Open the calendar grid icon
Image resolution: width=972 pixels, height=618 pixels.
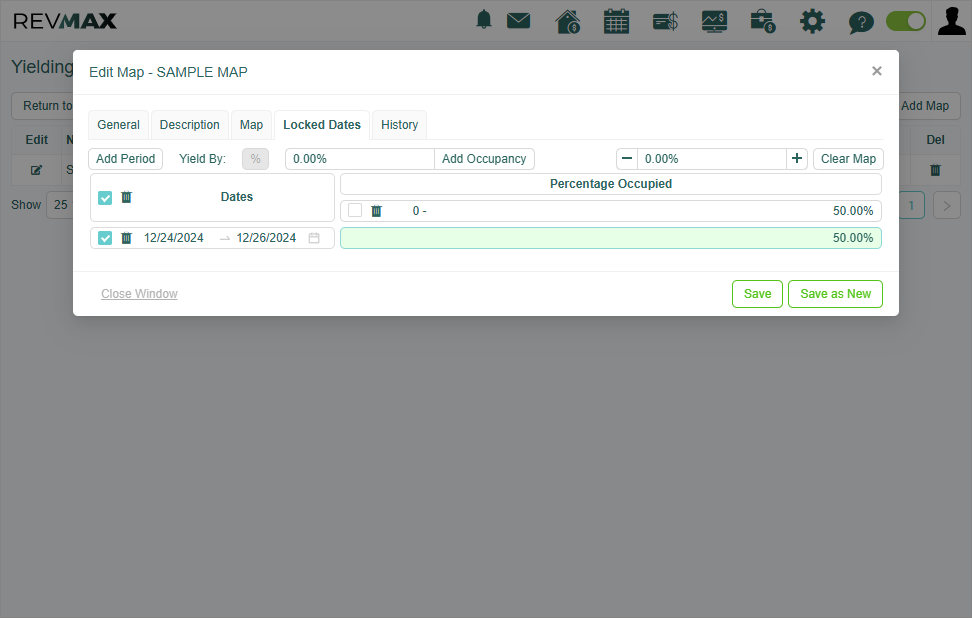(x=616, y=22)
